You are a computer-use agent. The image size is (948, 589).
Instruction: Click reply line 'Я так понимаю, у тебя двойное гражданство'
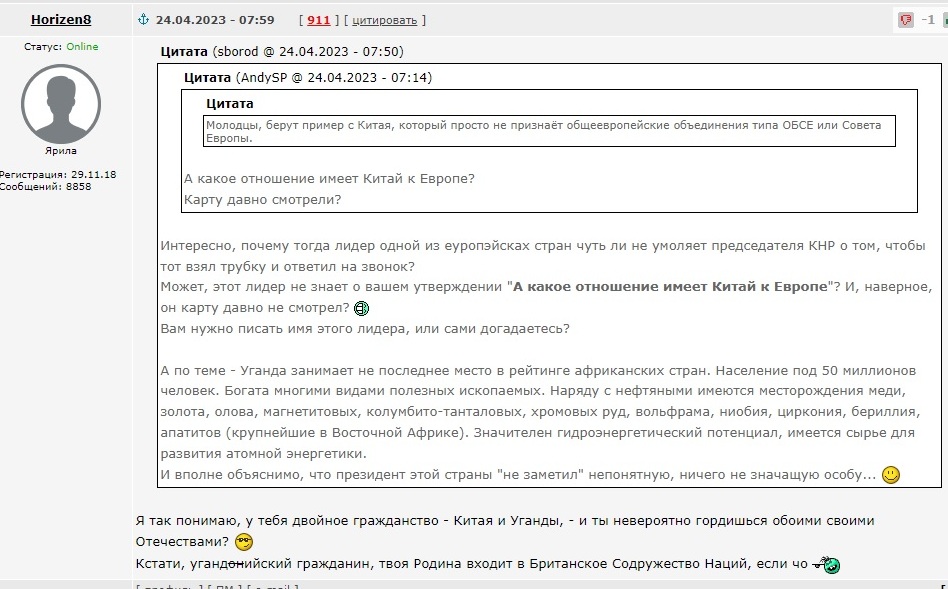pos(505,521)
